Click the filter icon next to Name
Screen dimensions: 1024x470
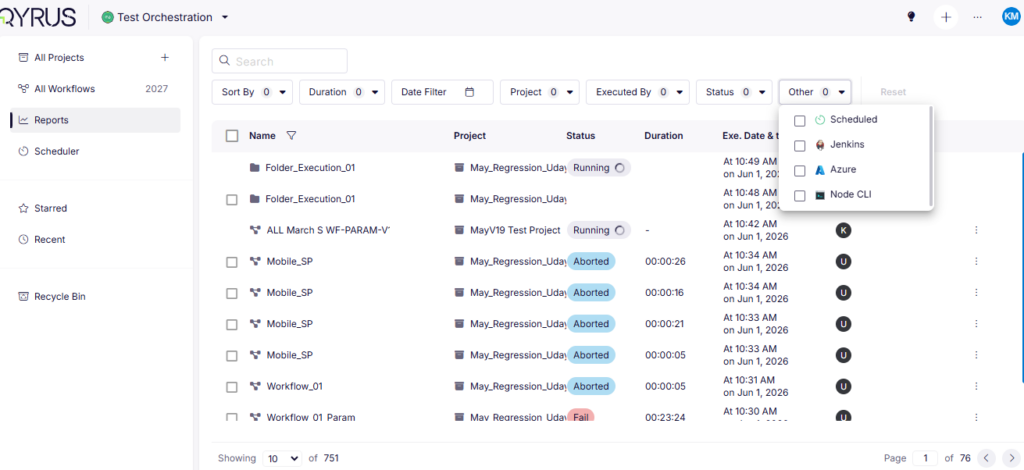coord(291,136)
